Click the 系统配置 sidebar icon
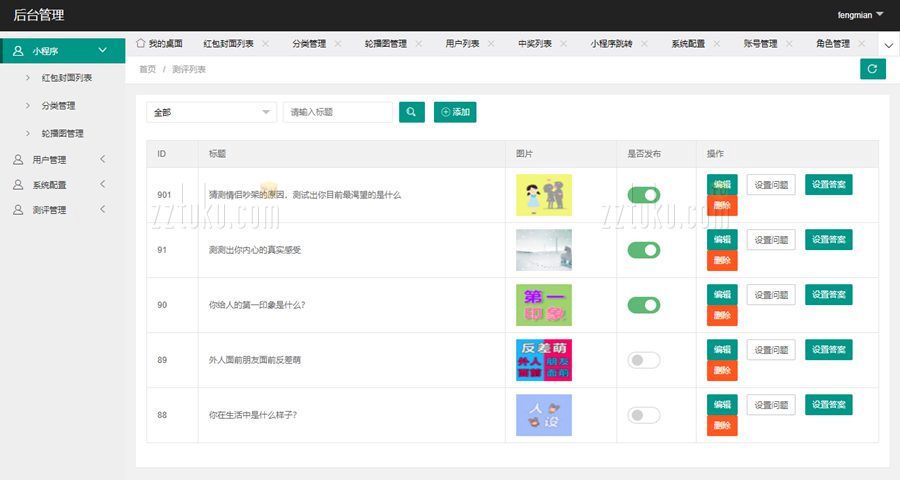This screenshot has width=900, height=480. tap(18, 185)
